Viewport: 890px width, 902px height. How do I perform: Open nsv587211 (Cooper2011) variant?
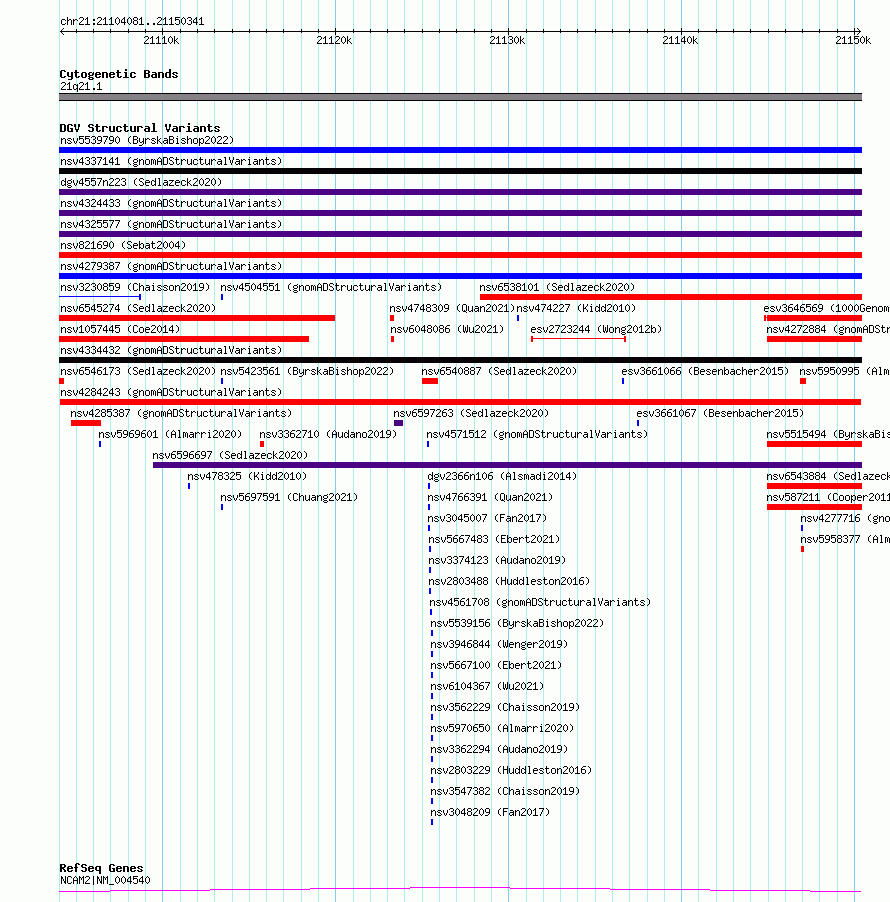pos(828,498)
